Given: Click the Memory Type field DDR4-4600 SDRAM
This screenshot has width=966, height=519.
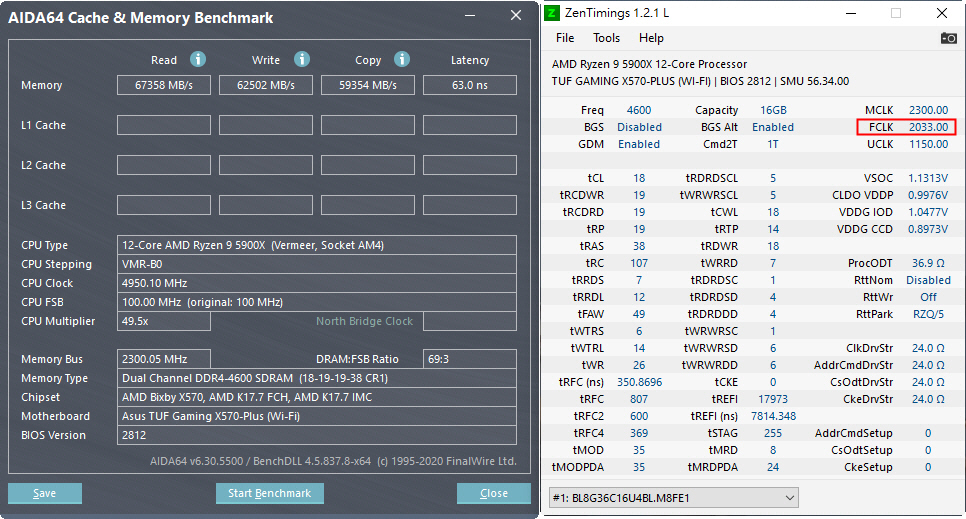Looking at the screenshot, I should point(317,378).
